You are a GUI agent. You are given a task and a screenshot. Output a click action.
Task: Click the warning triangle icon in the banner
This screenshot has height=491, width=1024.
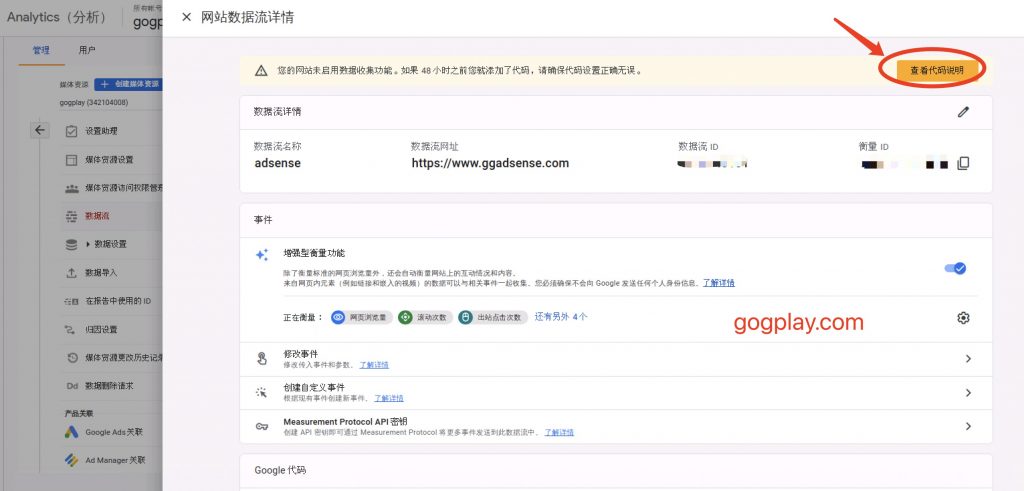261,71
